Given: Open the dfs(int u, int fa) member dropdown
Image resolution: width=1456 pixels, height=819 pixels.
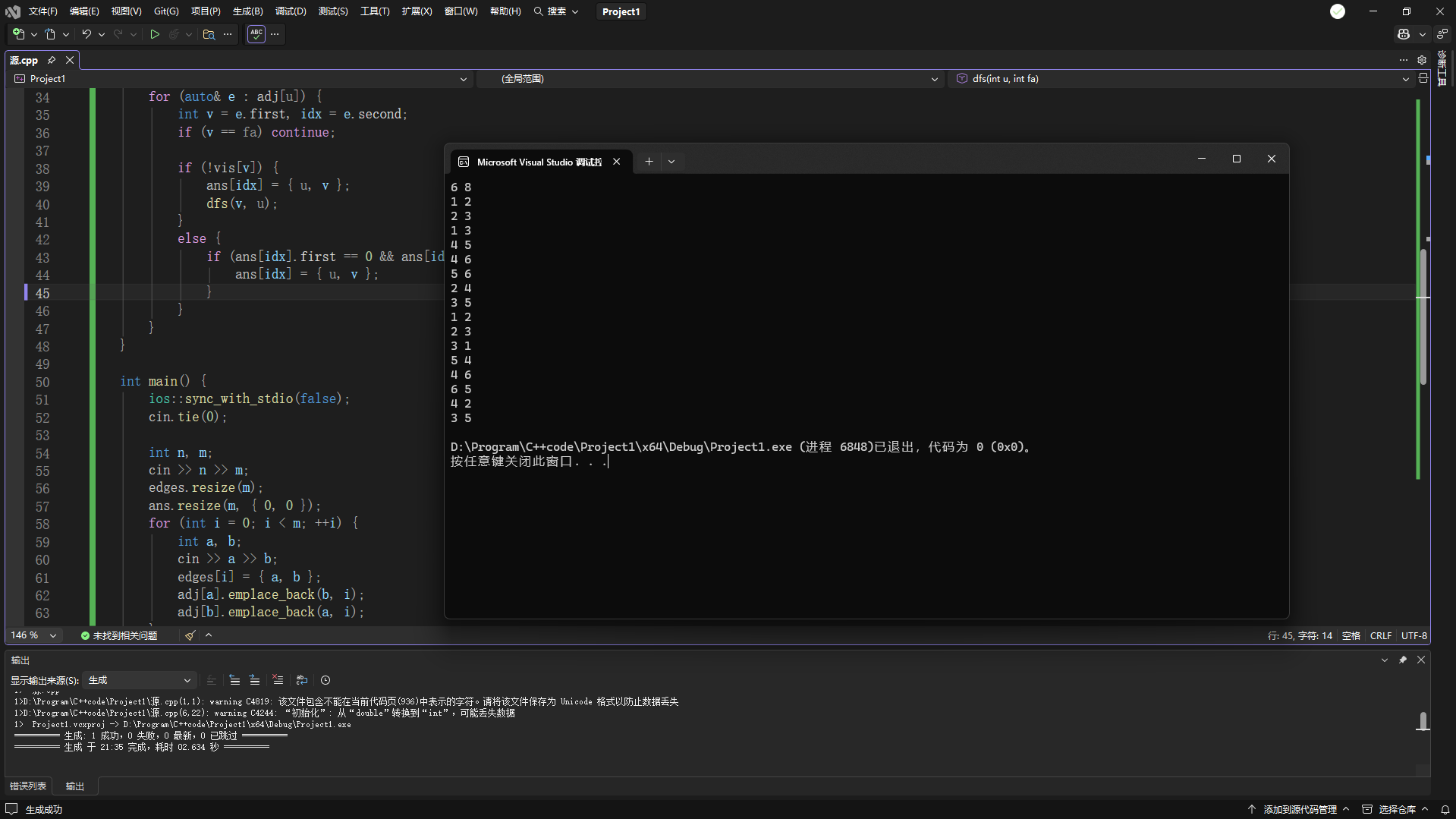Looking at the screenshot, I should 1181,79.
